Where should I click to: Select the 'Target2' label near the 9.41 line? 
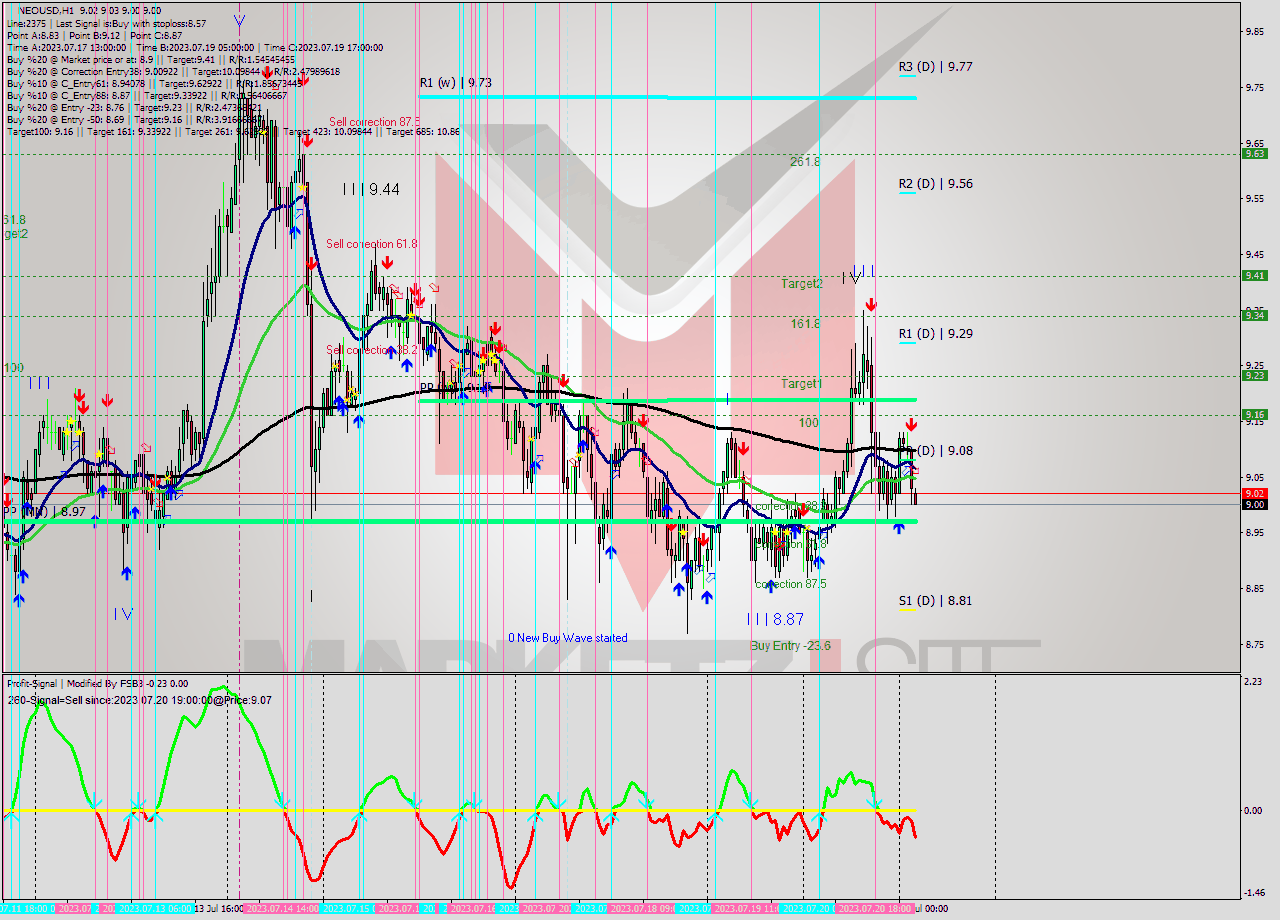point(802,284)
